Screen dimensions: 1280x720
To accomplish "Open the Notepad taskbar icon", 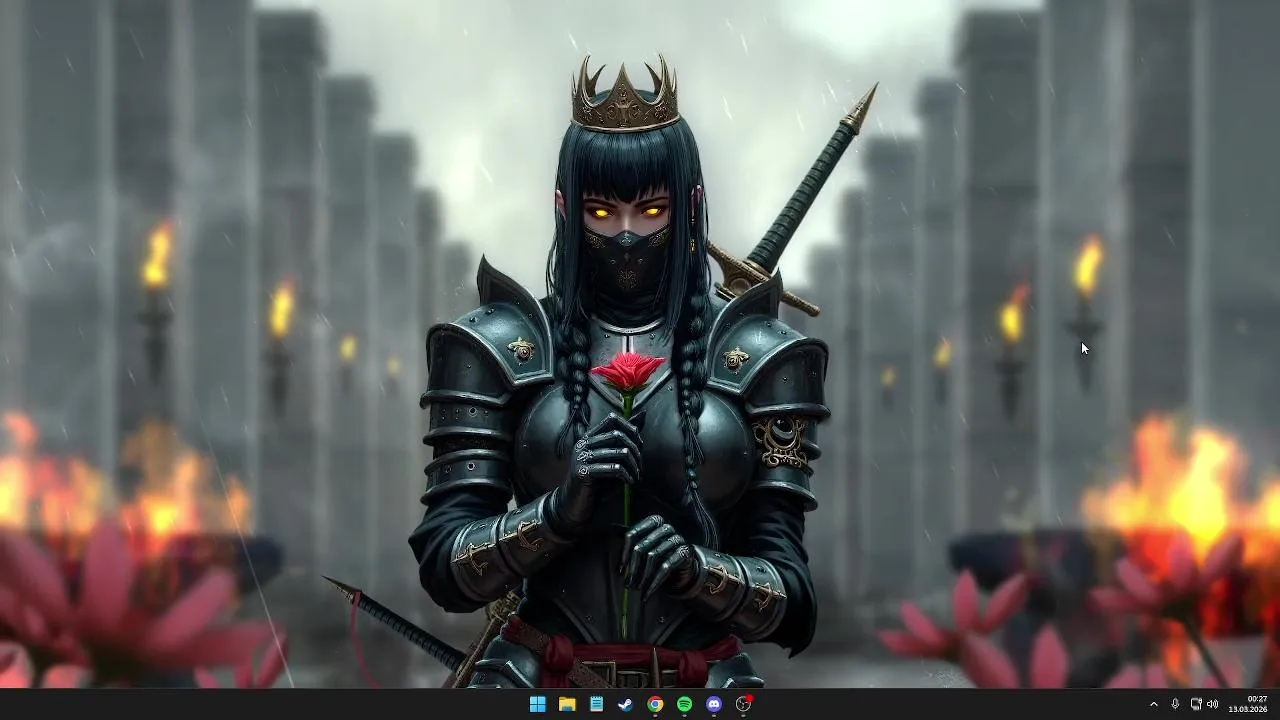I will [x=596, y=704].
